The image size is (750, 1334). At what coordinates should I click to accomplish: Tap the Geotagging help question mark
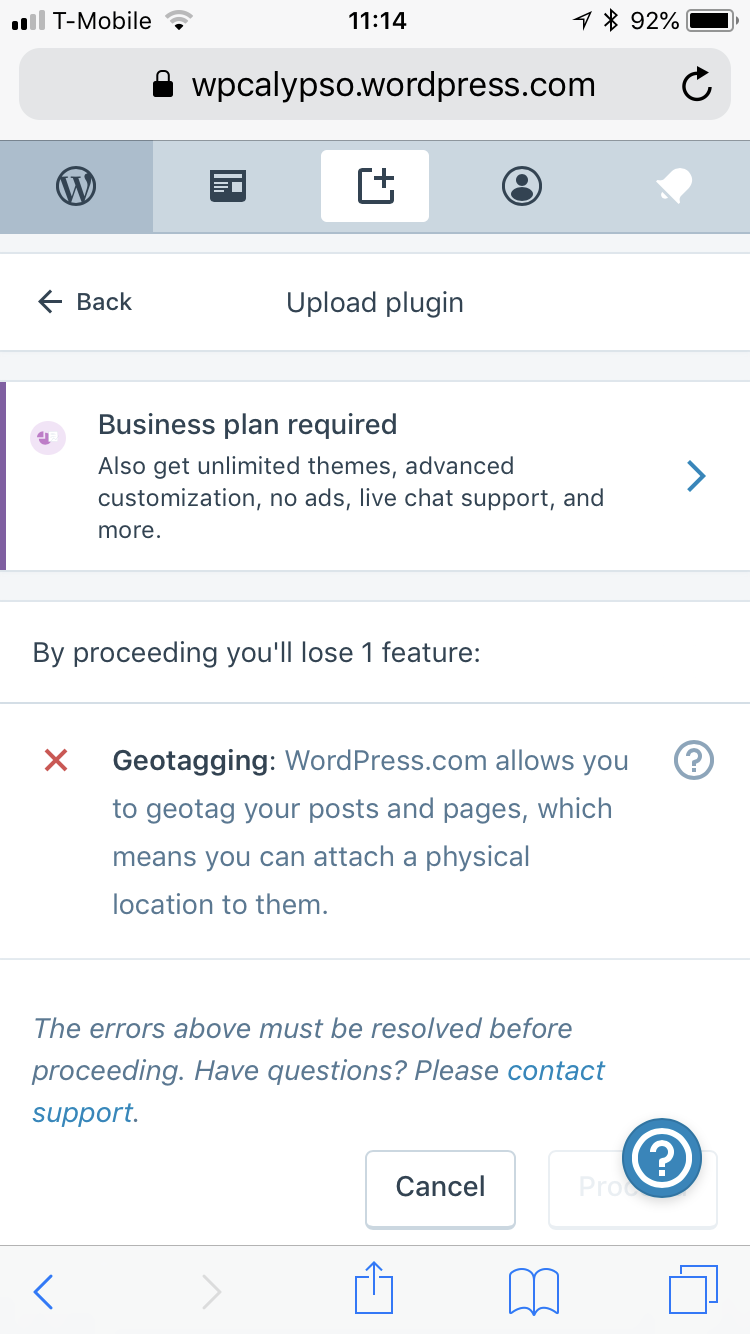[x=694, y=761]
